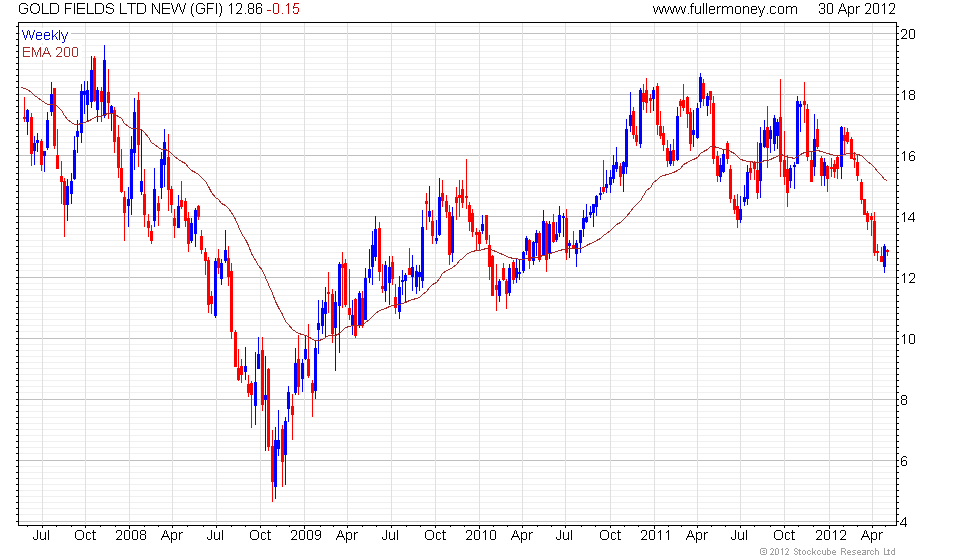Click the y-axis label 16

[908, 156]
